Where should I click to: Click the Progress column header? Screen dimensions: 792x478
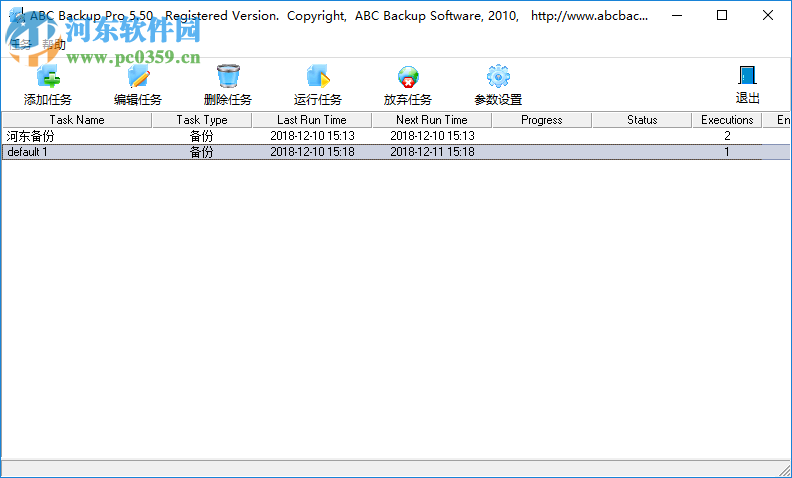[541, 120]
